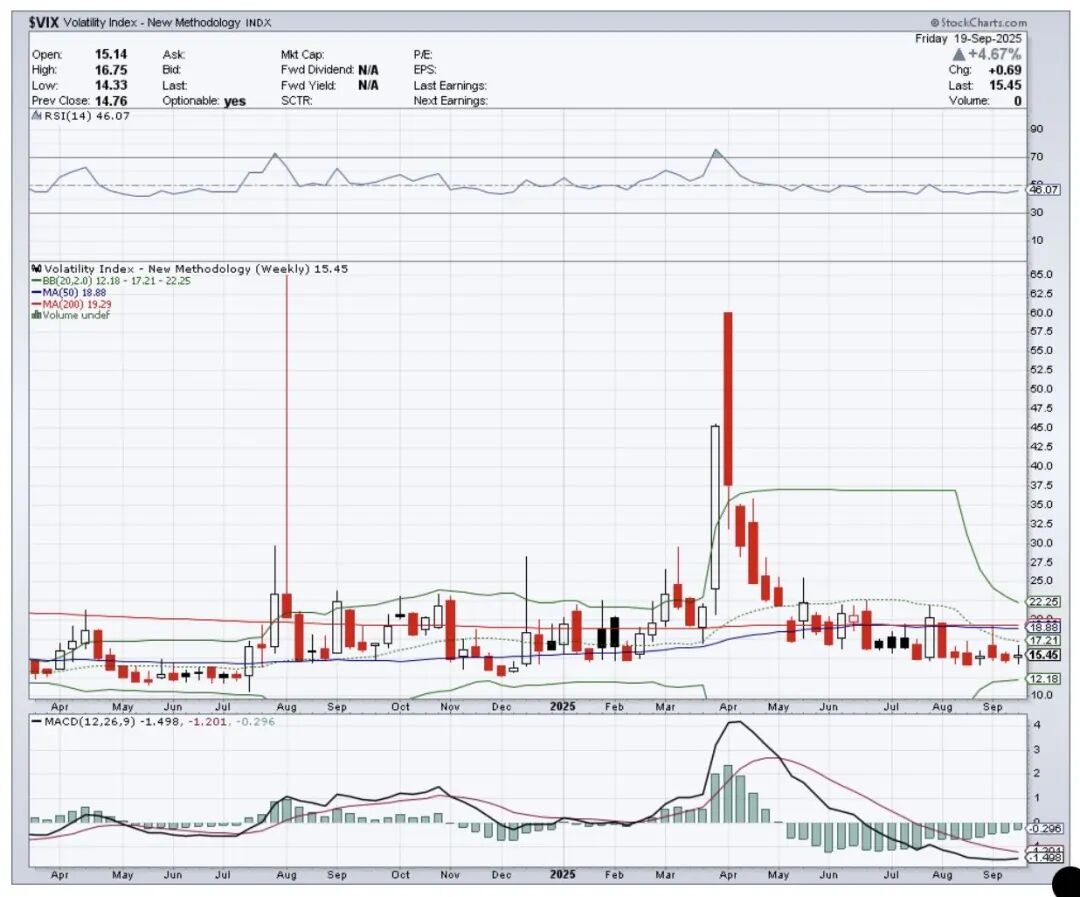Click the MA(50) 18.88 legend entry
1080x897 pixels.
pyautogui.click(x=74, y=293)
